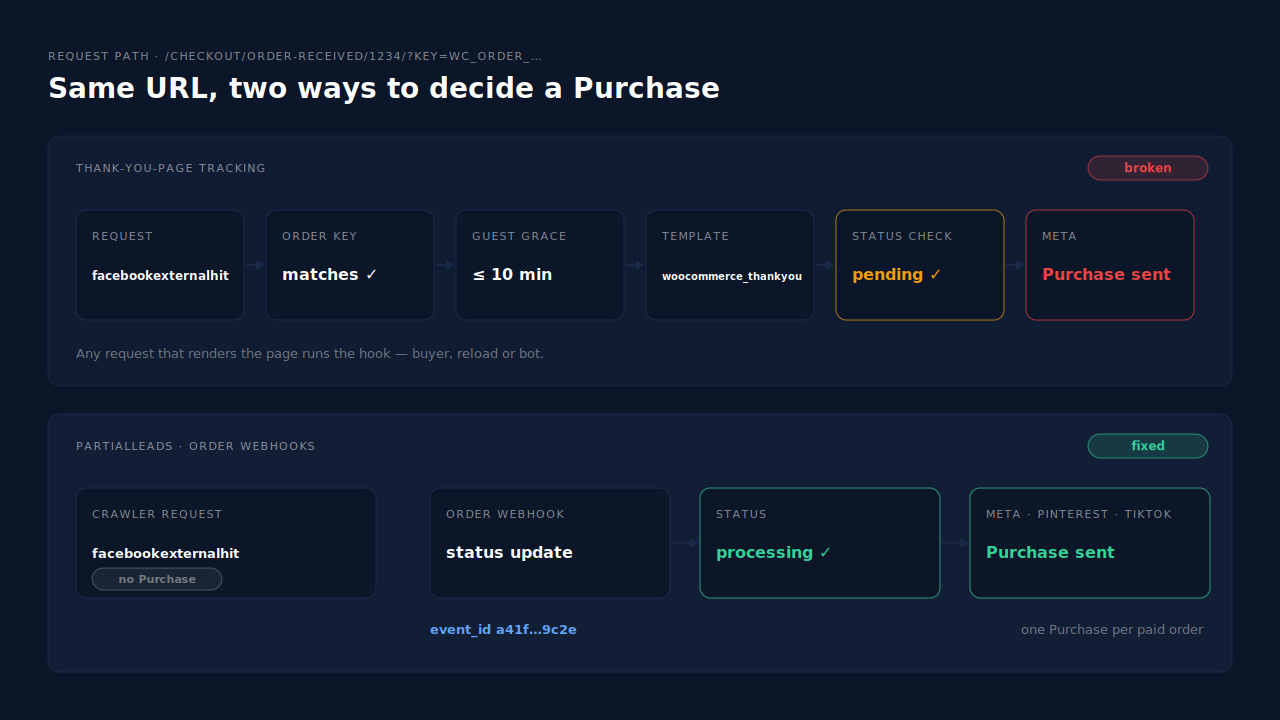Select the REQUEST card in top row
This screenshot has height=720, width=1280.
click(160, 265)
